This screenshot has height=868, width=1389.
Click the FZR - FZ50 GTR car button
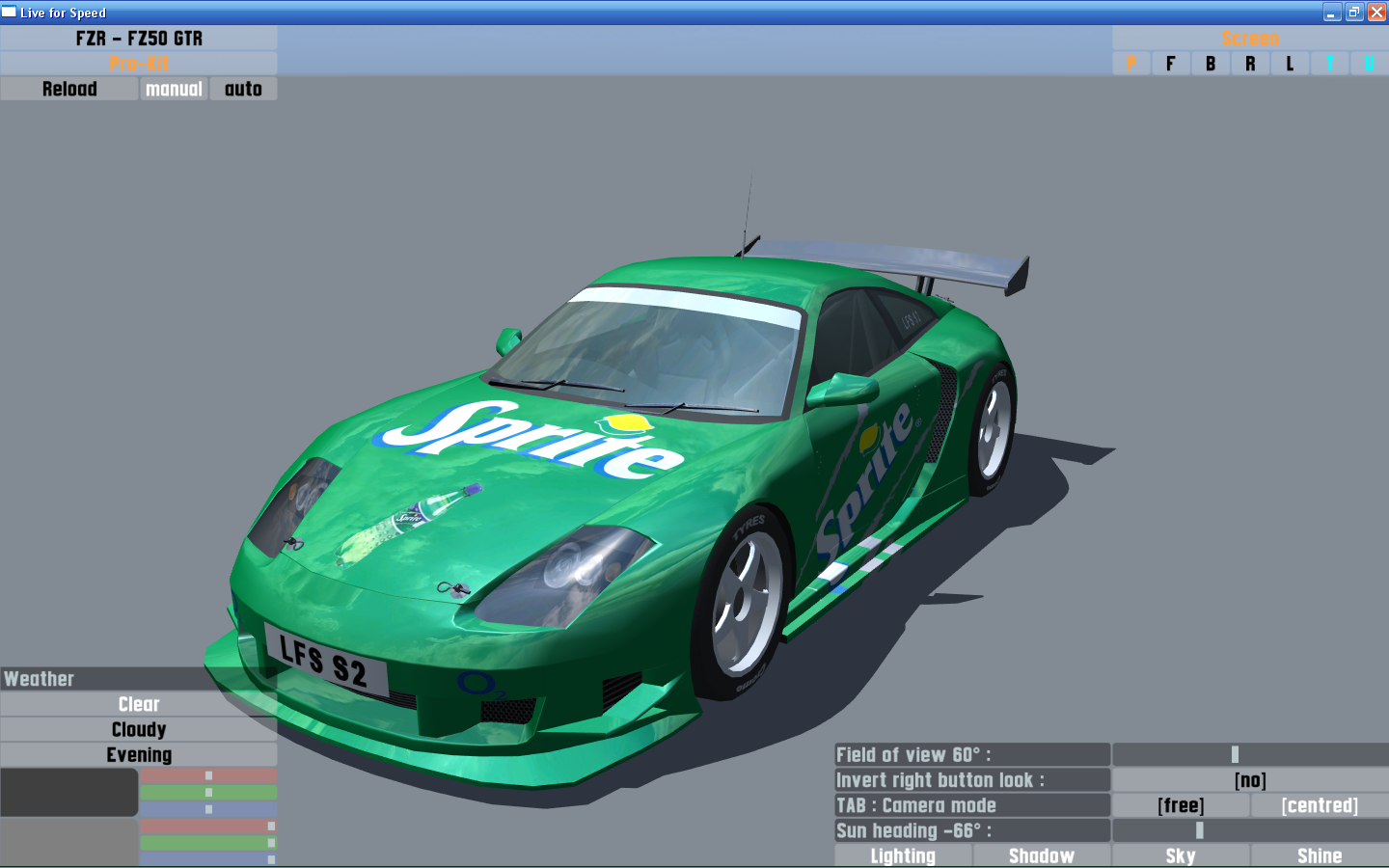[139, 39]
